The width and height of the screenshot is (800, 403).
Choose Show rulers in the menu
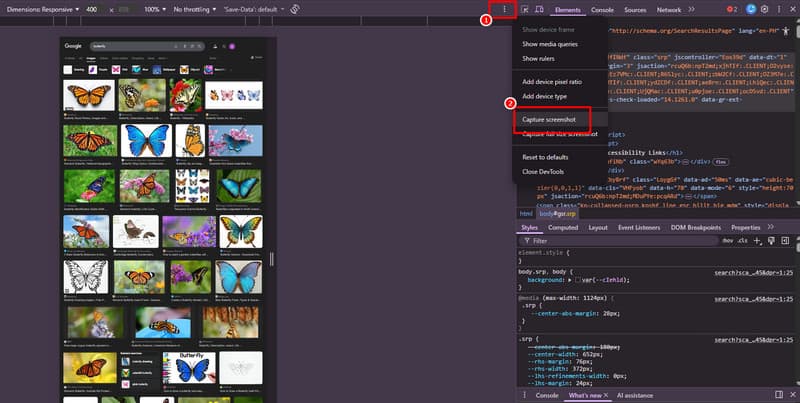coord(538,59)
